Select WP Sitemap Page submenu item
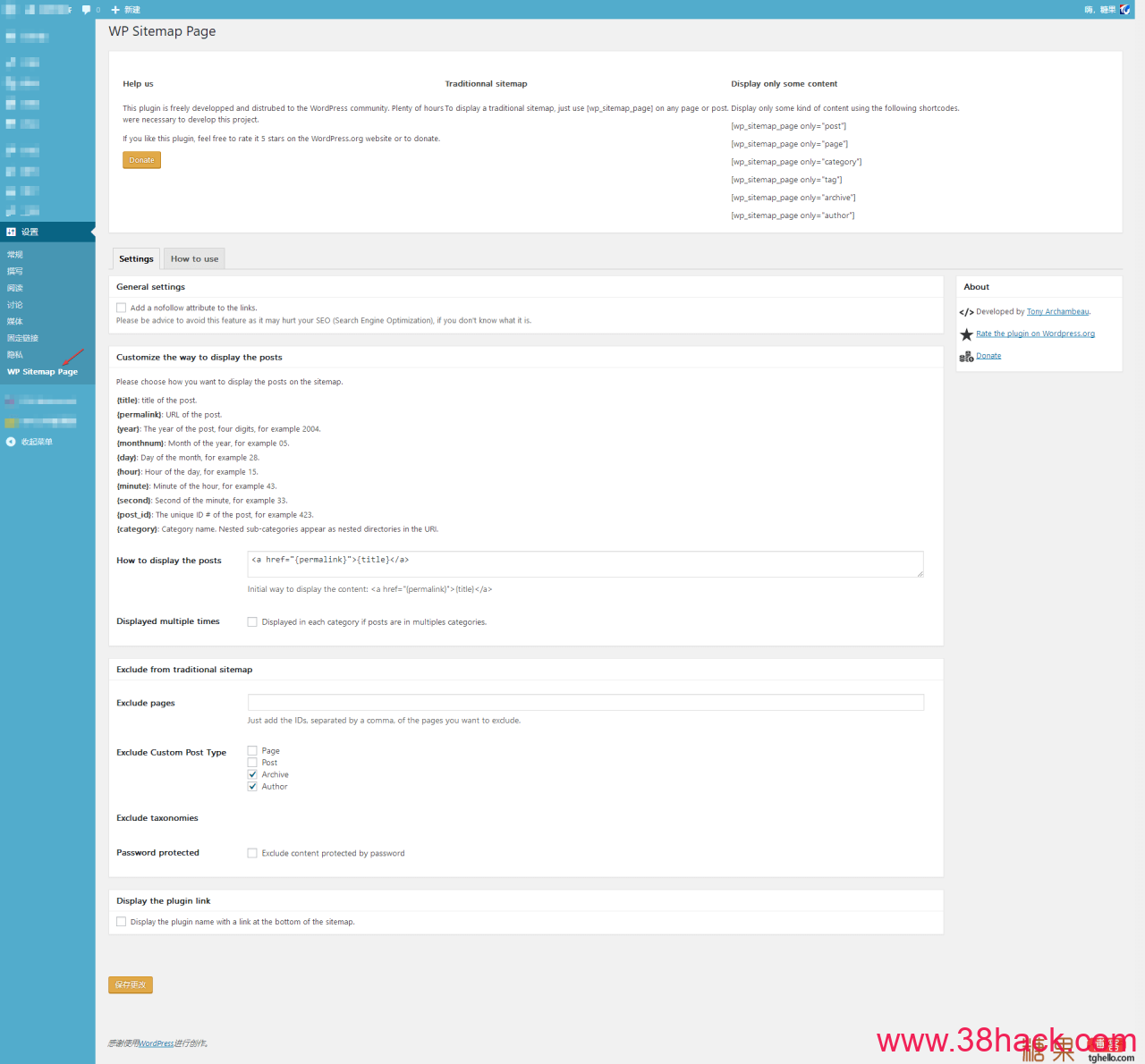This screenshot has width=1145, height=1064. click(x=42, y=372)
